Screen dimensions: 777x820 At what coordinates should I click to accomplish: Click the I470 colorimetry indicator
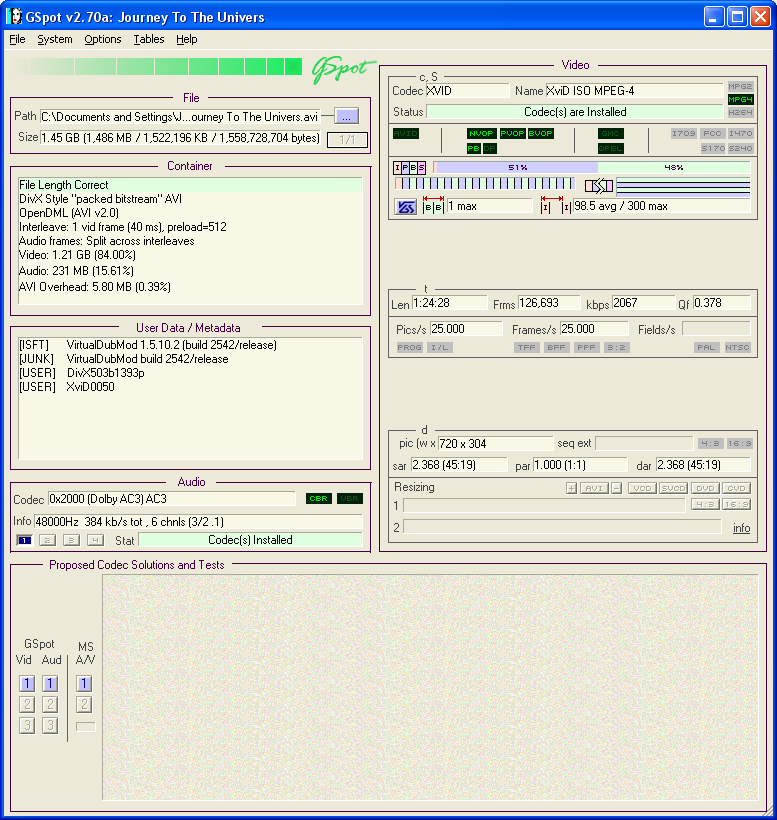click(740, 133)
